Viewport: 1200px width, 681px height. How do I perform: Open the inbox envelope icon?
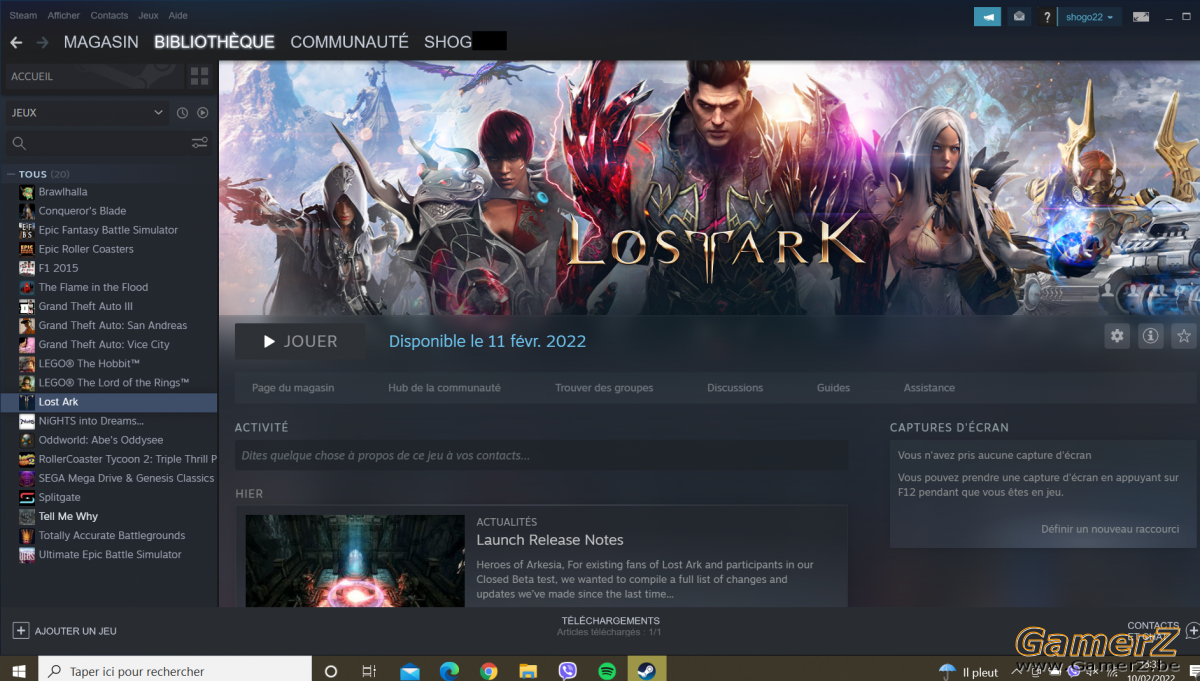pos(1018,17)
